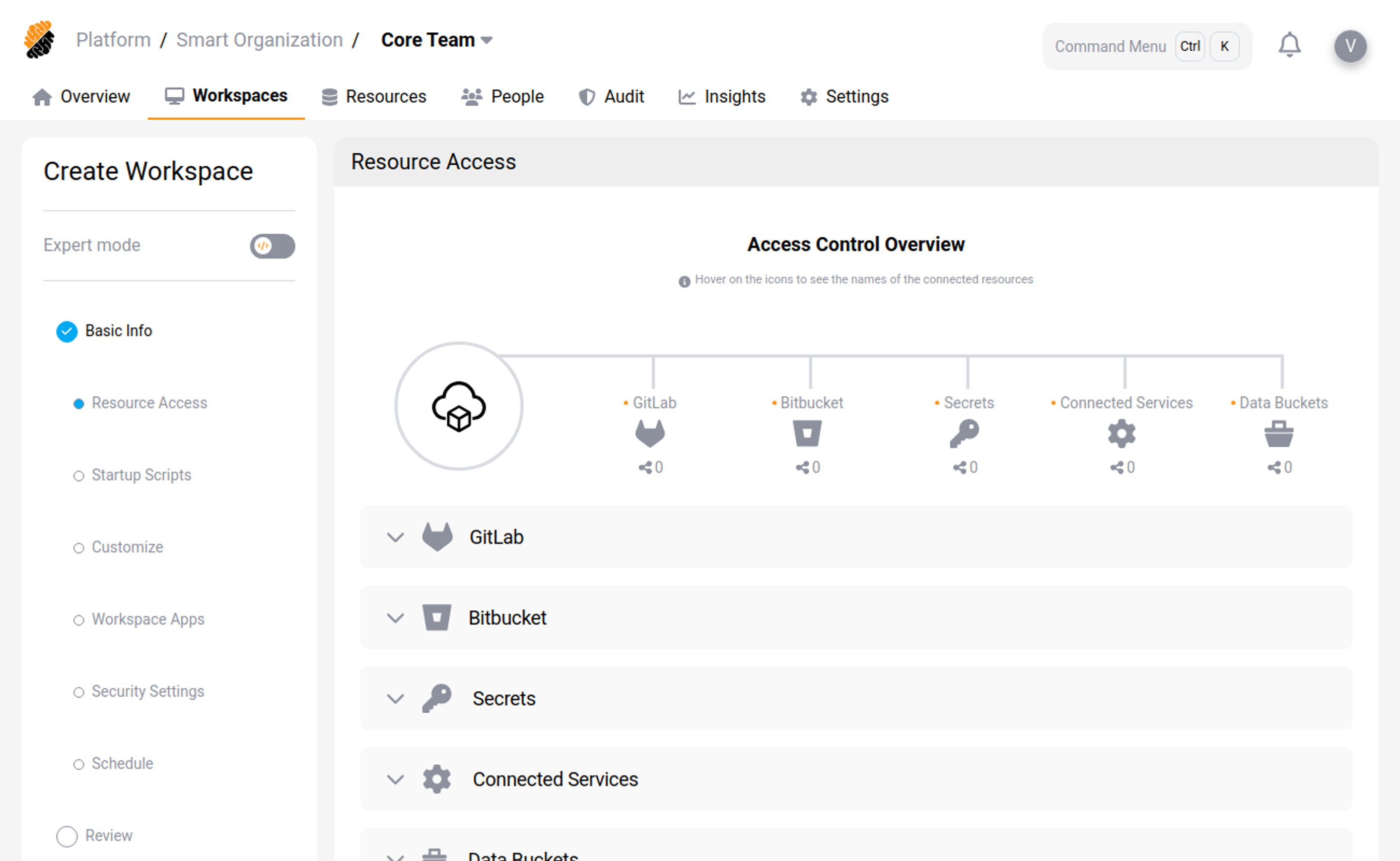1400x861 pixels.
Task: Click the cloud workspace circle icon
Action: coord(459,406)
